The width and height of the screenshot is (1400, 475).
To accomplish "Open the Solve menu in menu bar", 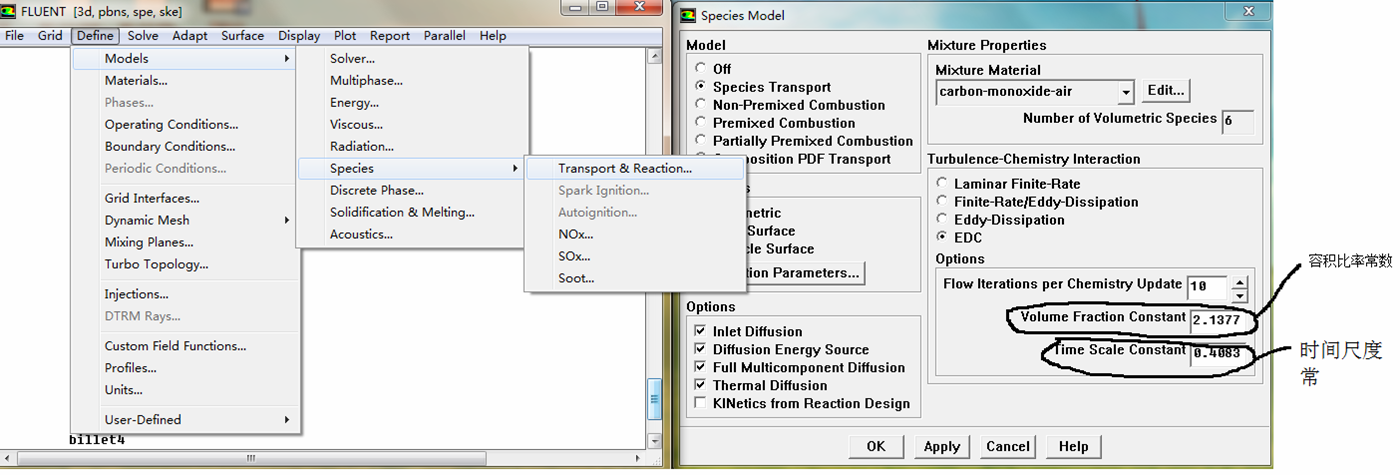I will pyautogui.click(x=143, y=36).
